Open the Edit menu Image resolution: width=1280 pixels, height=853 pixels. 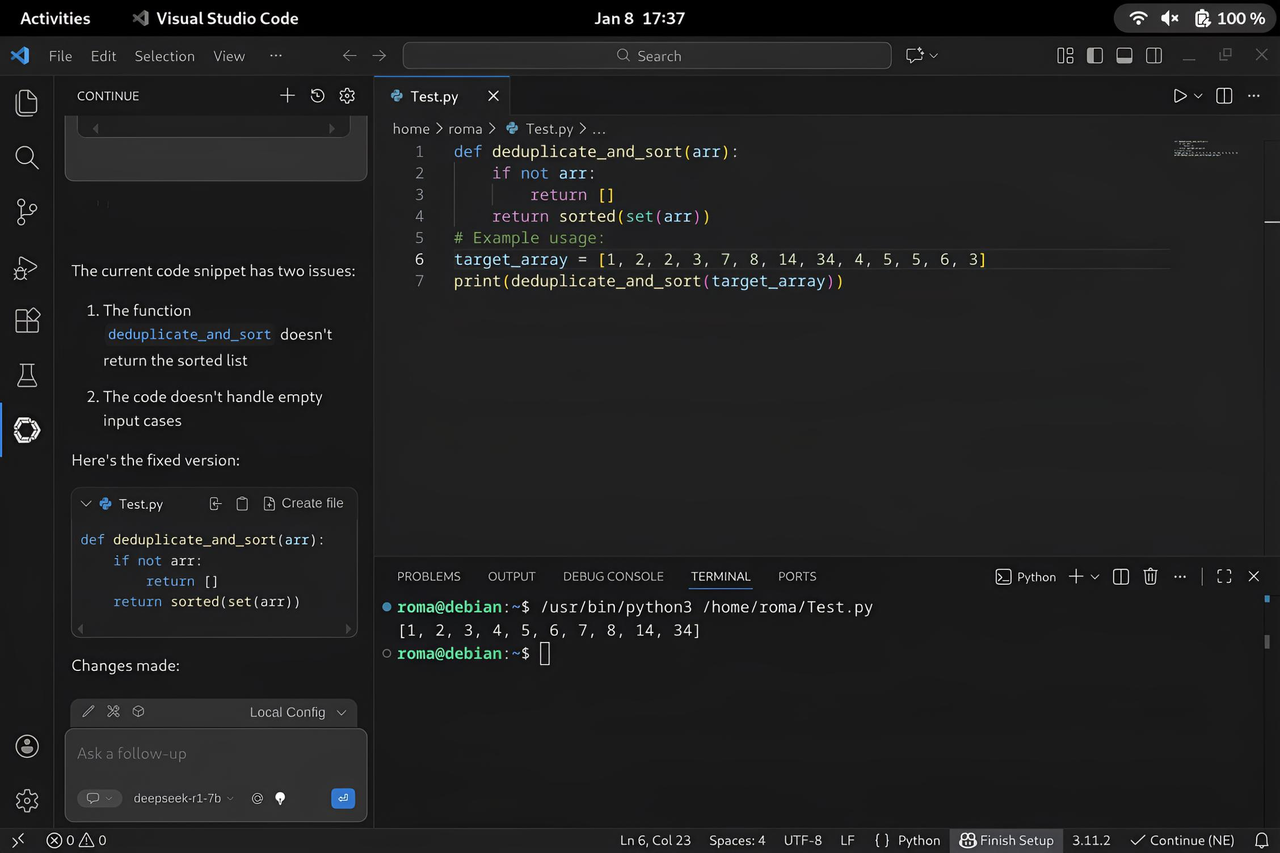click(x=103, y=56)
